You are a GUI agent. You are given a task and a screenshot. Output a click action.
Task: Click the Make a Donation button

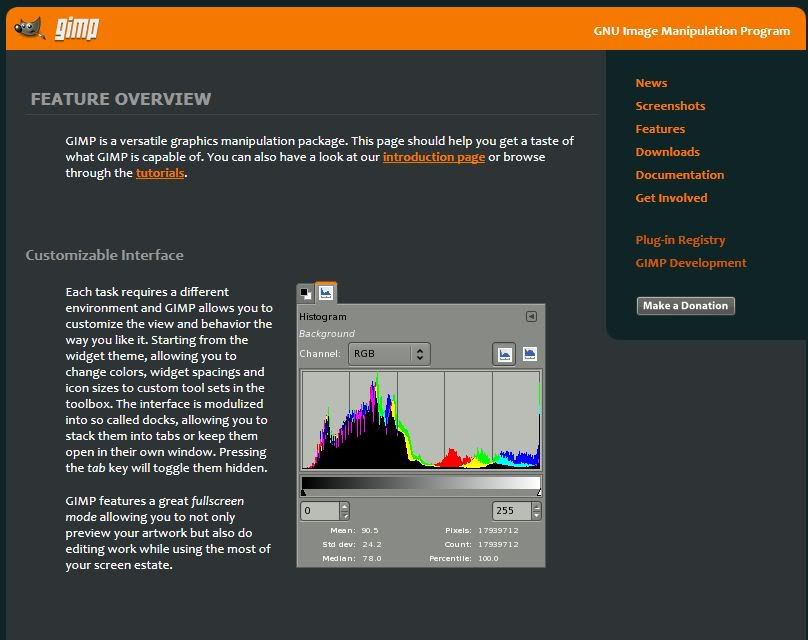pyautogui.click(x=685, y=306)
